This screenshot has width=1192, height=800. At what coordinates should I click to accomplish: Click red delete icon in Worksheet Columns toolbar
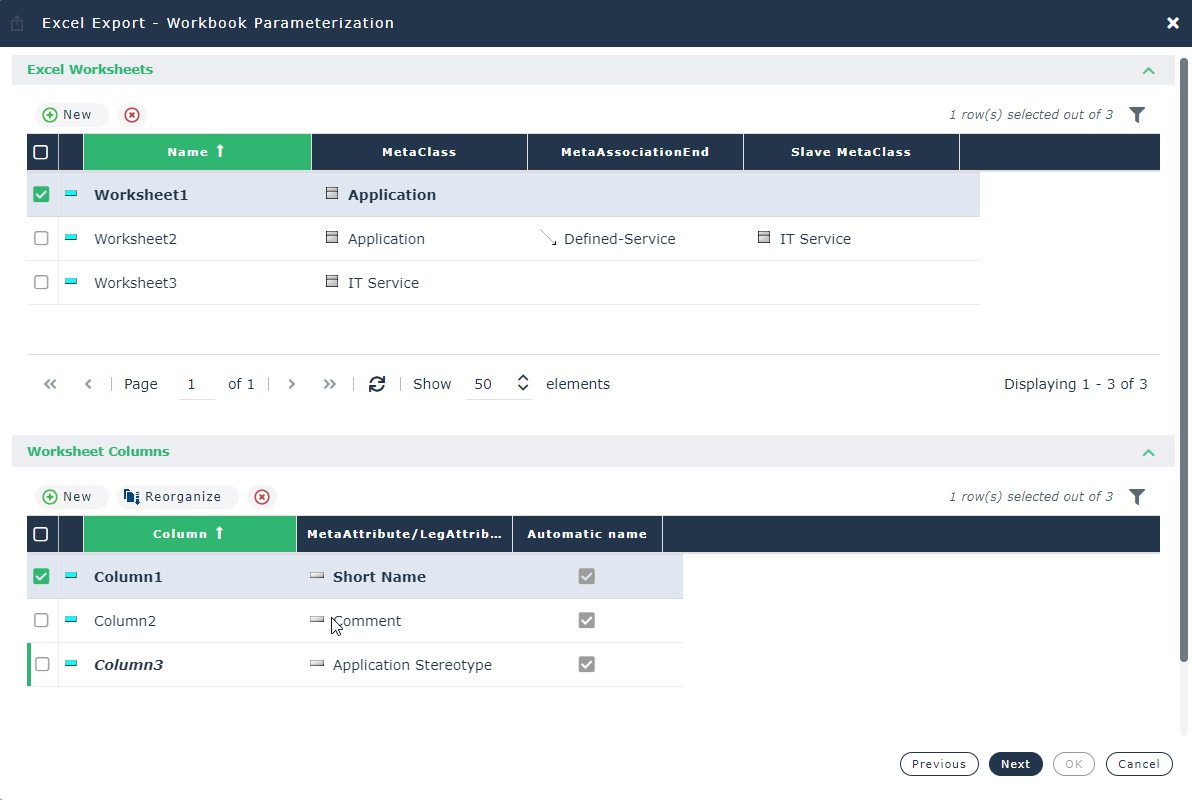tap(262, 497)
